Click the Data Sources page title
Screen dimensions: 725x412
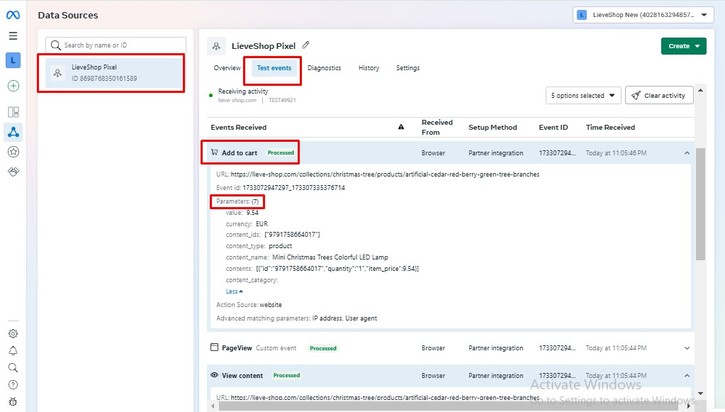pyautogui.click(x=68, y=15)
